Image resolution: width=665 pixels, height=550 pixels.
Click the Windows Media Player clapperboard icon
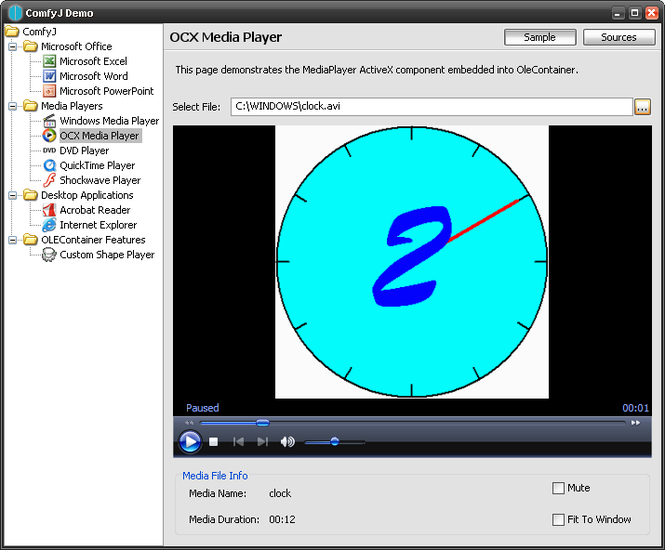(x=50, y=121)
